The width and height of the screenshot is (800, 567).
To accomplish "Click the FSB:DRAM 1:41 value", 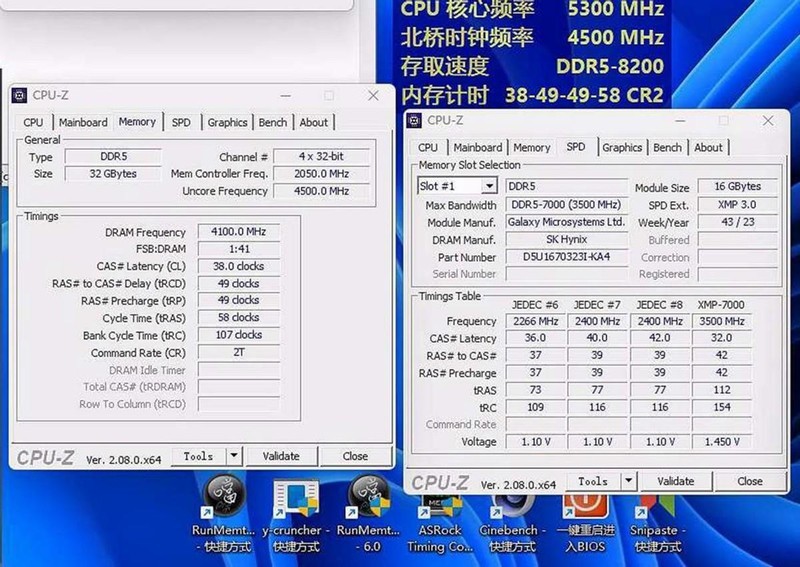I will coord(239,249).
